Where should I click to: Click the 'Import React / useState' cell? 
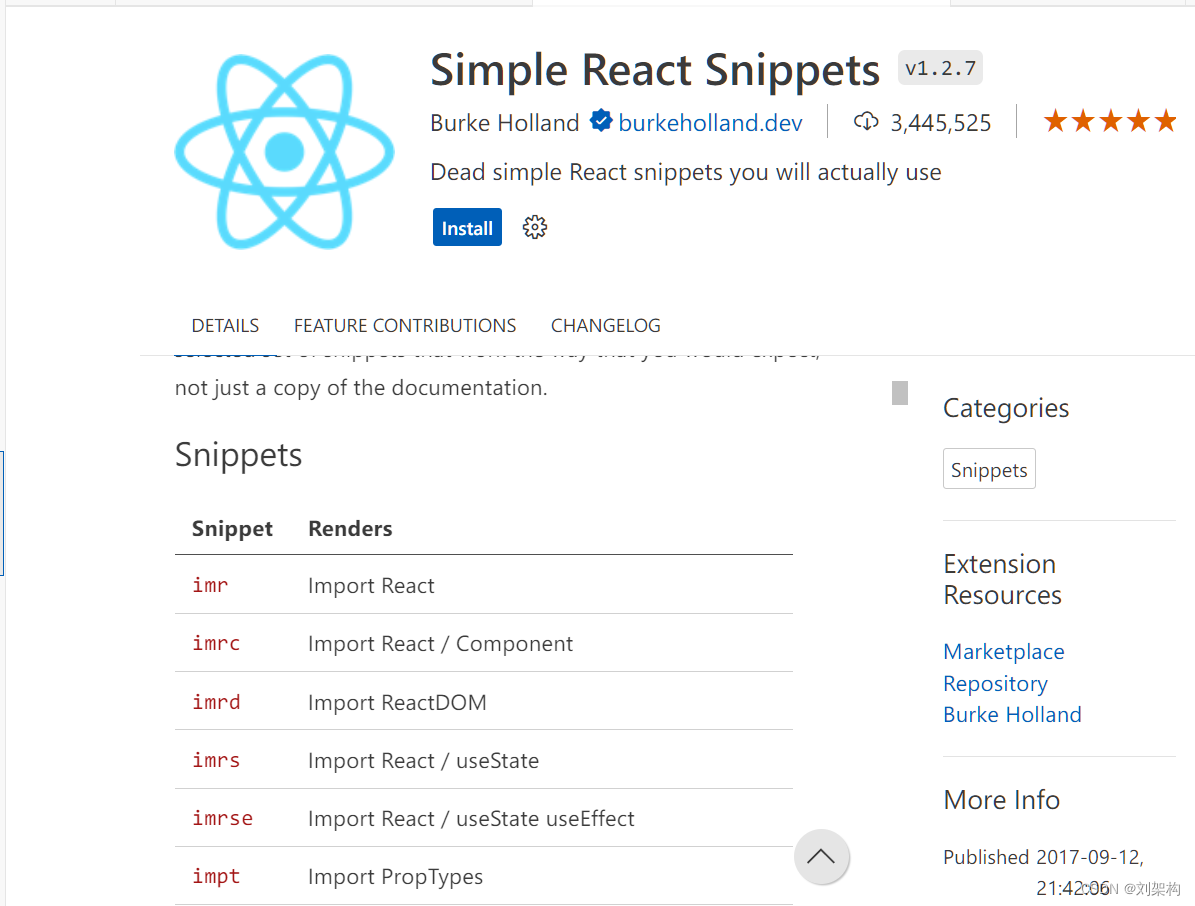(x=424, y=760)
